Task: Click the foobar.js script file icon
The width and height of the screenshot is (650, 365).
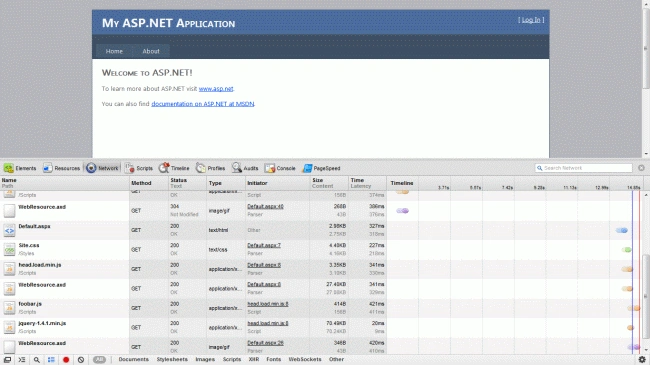Action: [x=9, y=308]
